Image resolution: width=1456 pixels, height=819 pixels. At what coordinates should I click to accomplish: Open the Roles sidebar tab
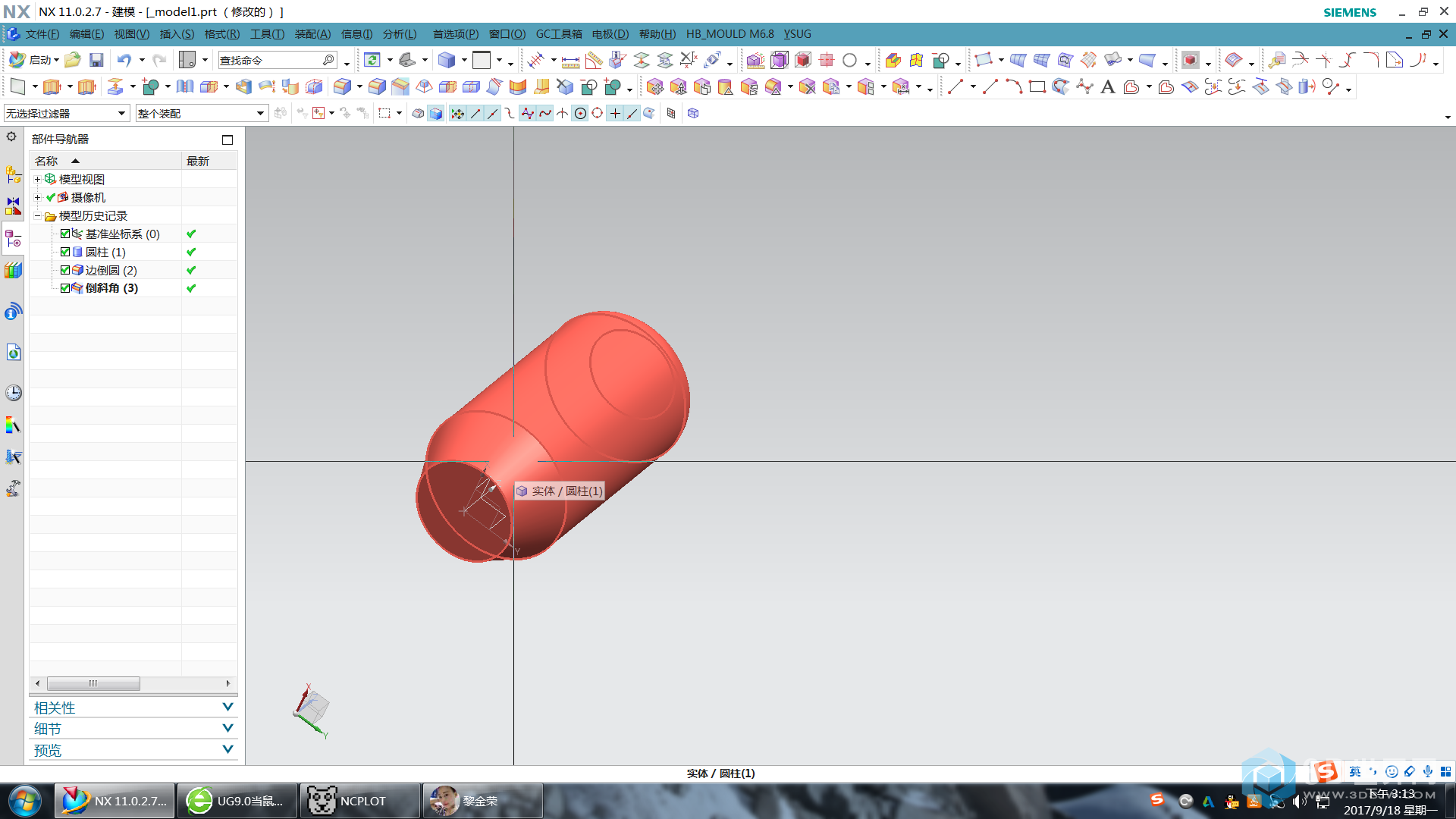click(13, 488)
